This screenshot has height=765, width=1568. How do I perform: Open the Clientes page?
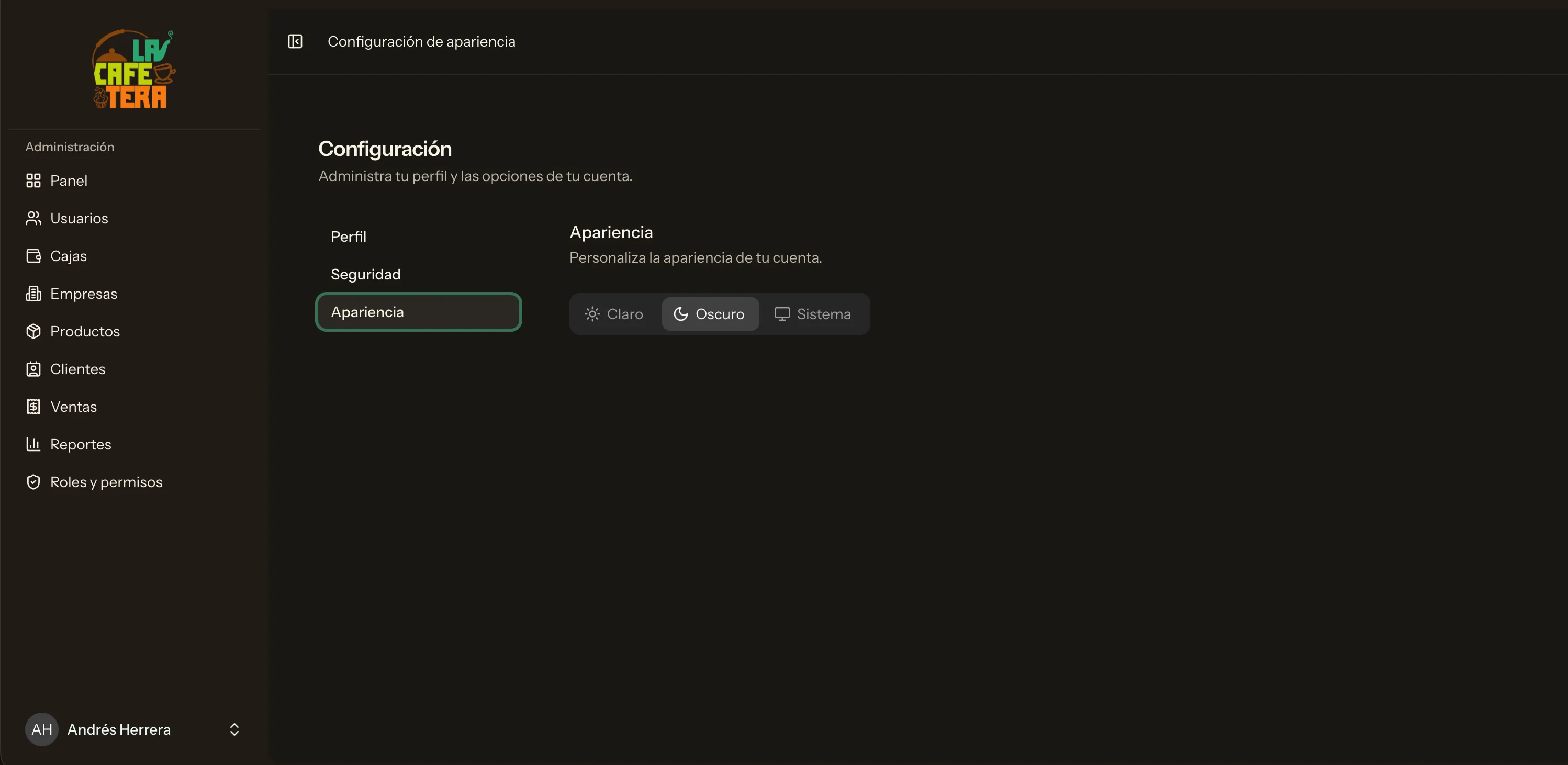134,369
